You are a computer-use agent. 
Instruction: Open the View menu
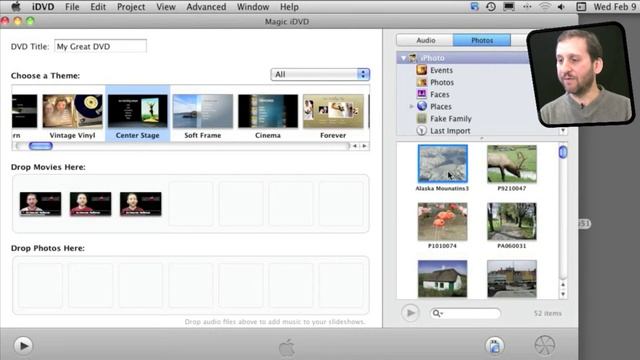tap(166, 7)
